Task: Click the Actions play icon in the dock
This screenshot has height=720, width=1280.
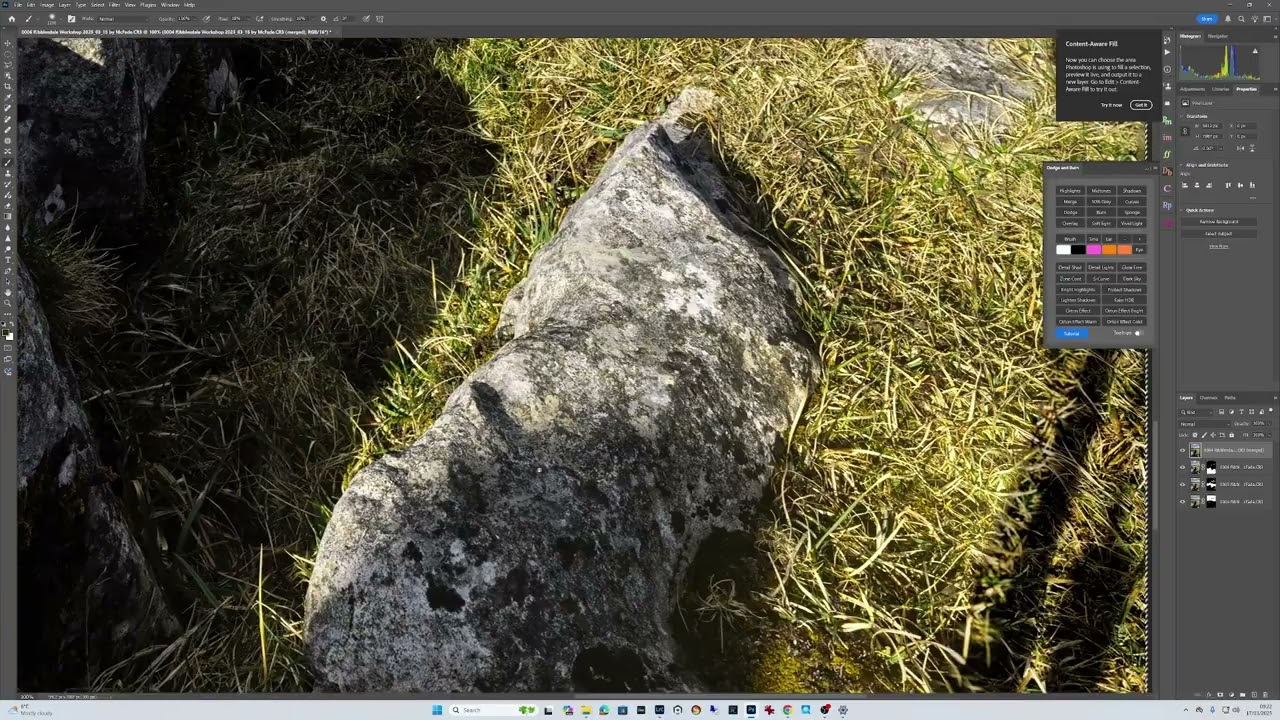Action: tap(1167, 52)
